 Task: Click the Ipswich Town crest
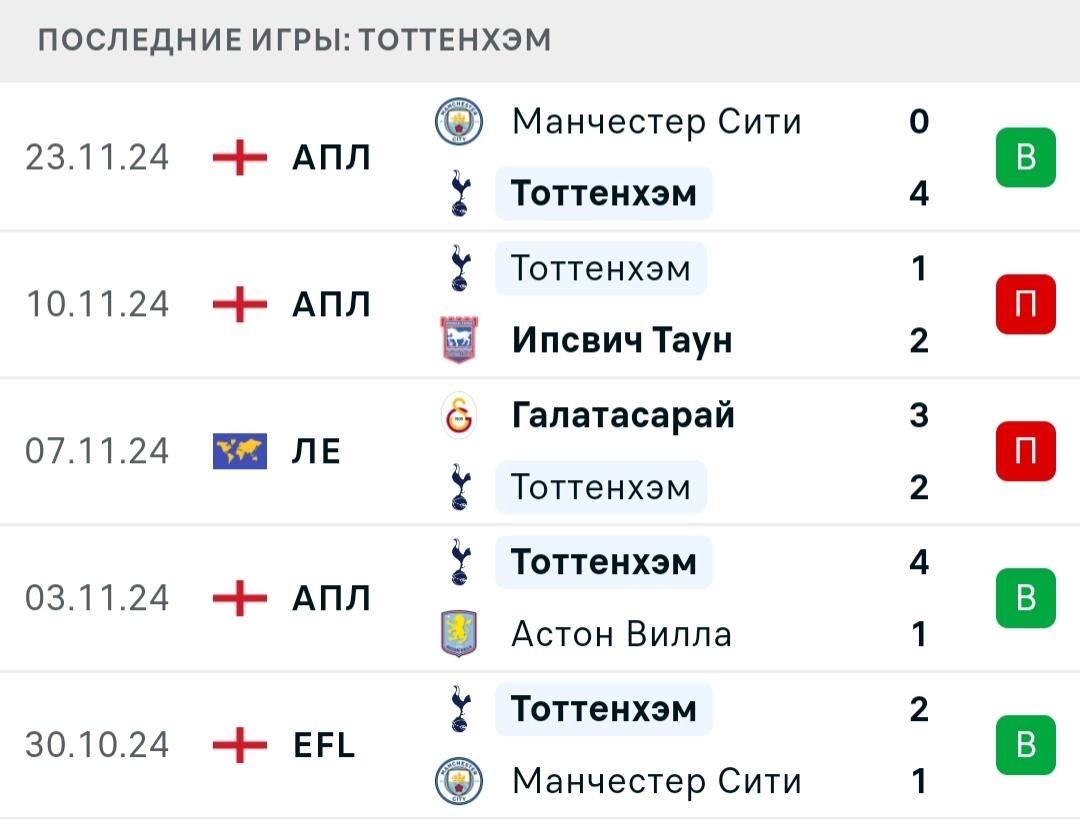459,340
